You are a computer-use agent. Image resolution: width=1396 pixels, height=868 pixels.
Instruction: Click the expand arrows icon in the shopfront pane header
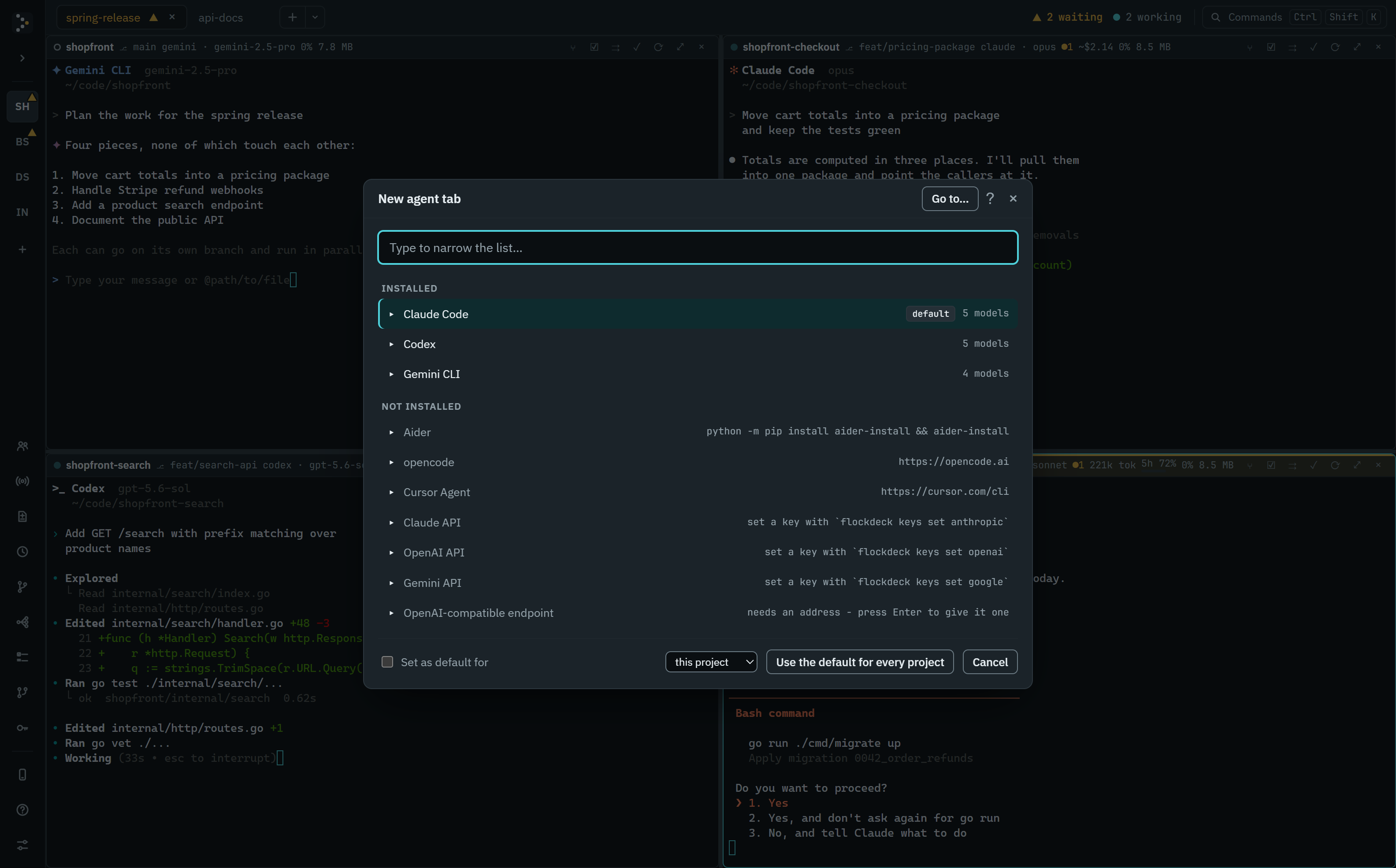[680, 47]
